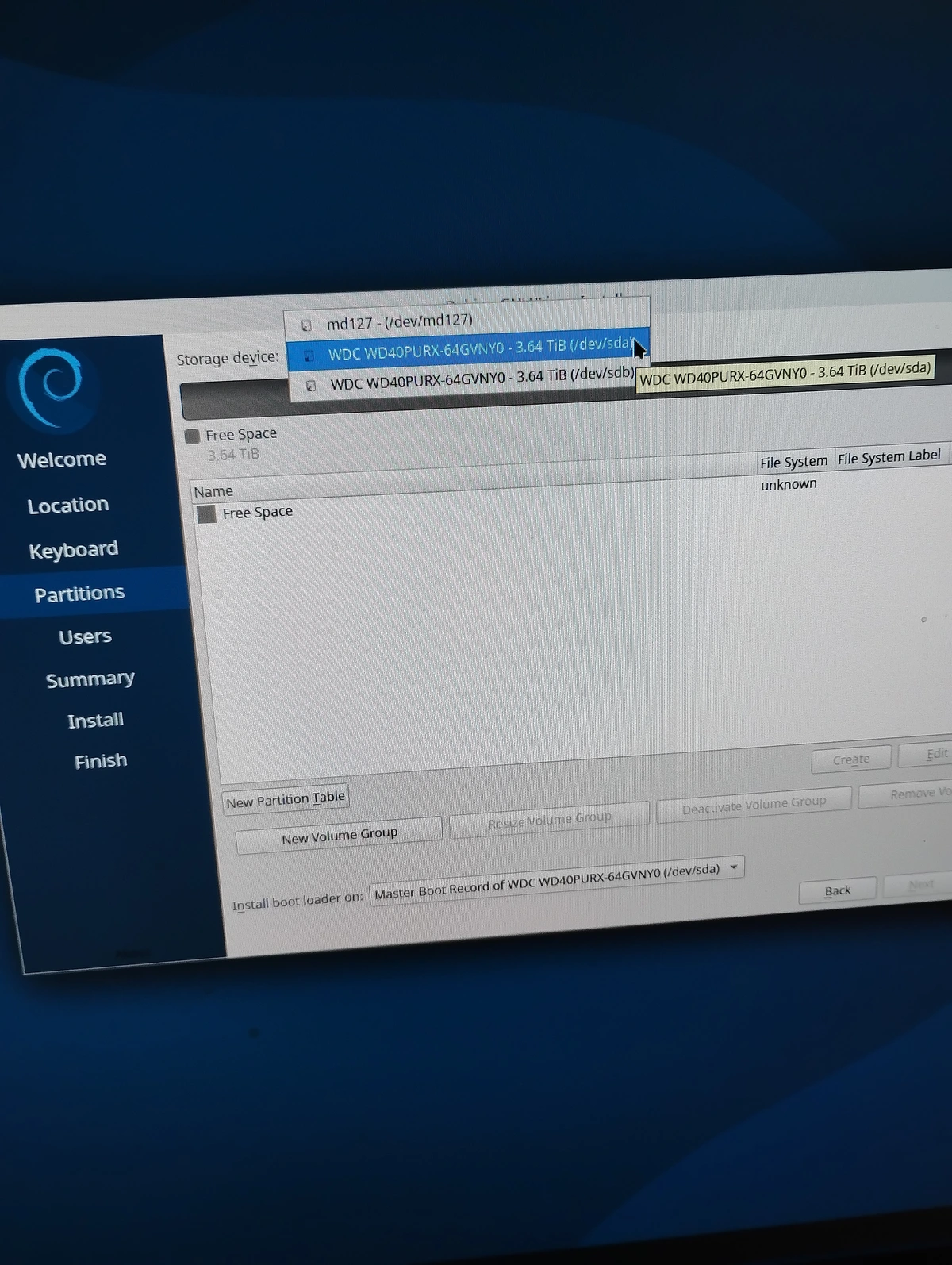
Task: Select the Free Space row in the partition table
Action: (257, 513)
